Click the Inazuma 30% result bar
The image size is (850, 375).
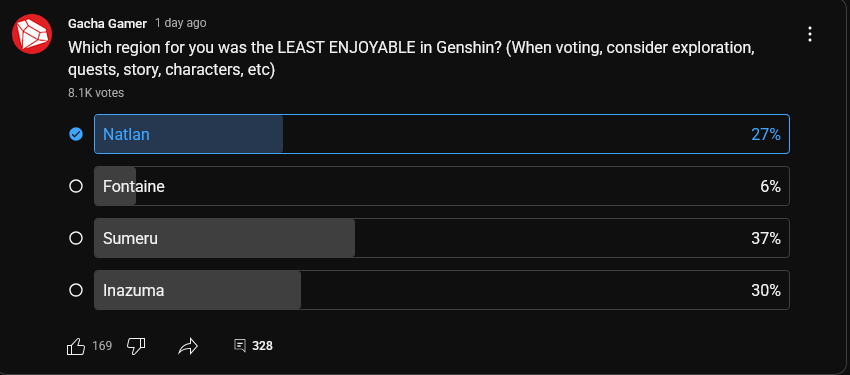(x=442, y=290)
